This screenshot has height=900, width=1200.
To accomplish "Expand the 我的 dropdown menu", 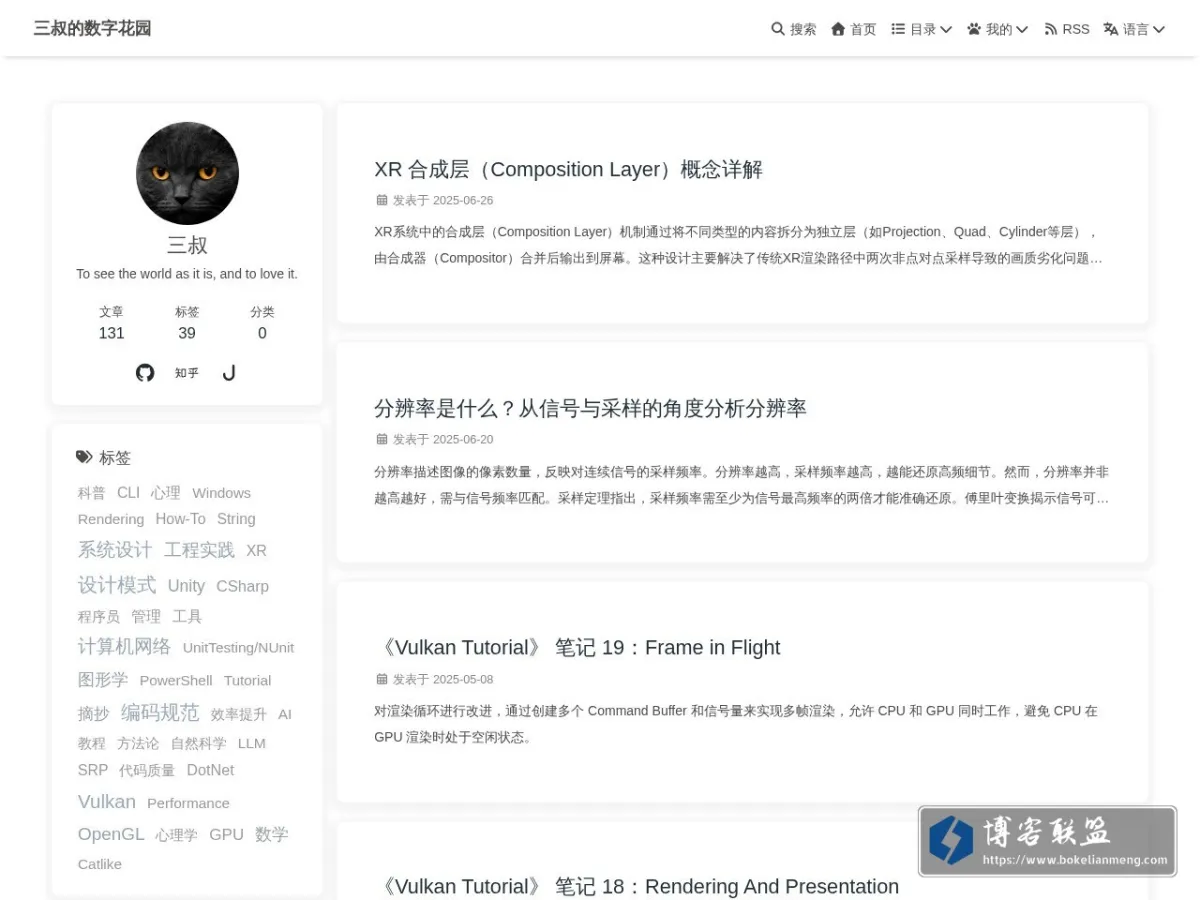I will coord(998,29).
